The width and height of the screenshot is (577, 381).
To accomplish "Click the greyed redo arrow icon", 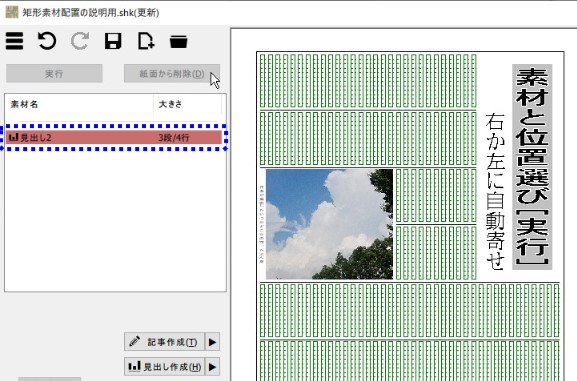I will coord(80,41).
